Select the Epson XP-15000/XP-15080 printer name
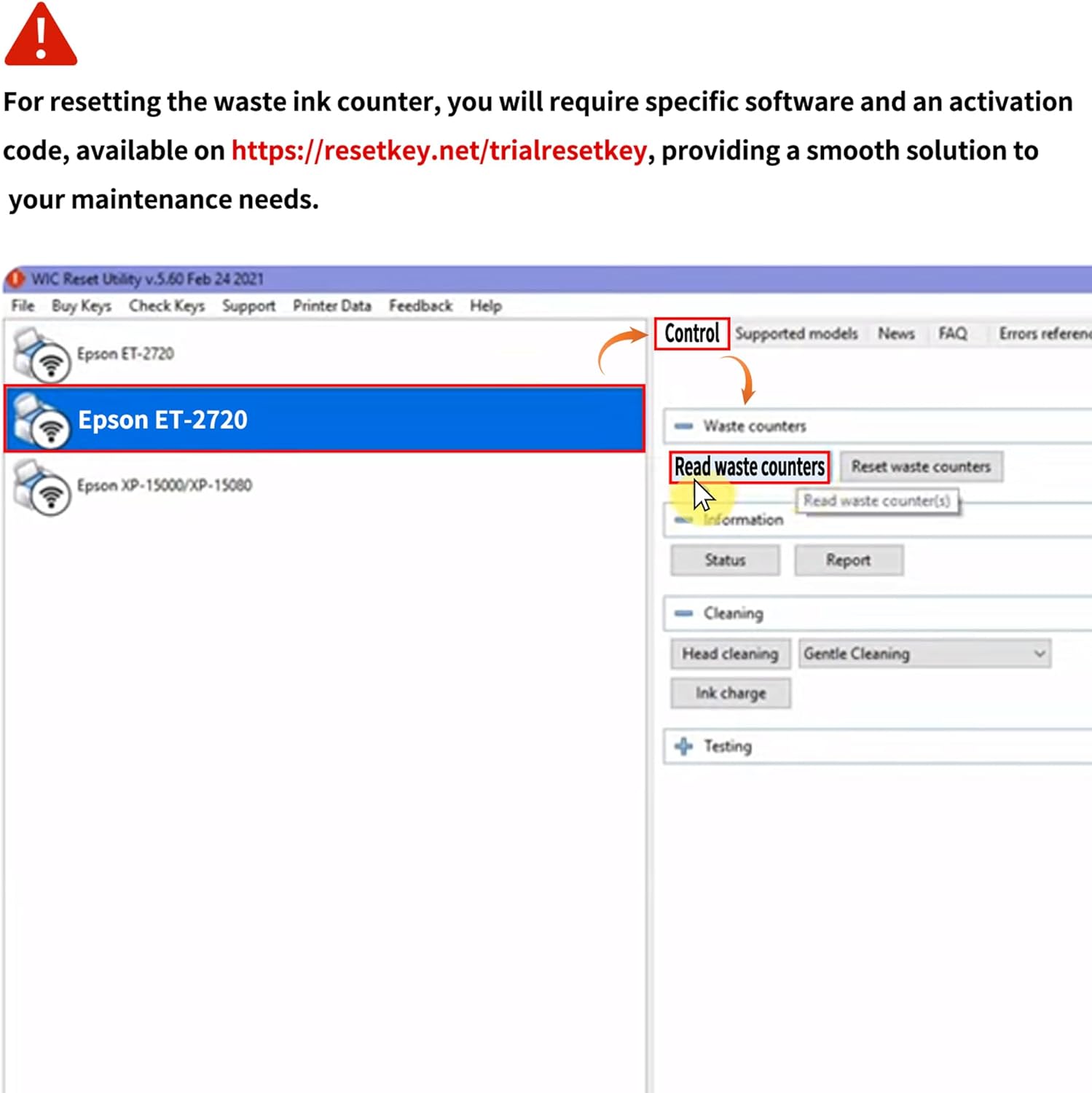This screenshot has height=1093, width=1092. (x=165, y=485)
